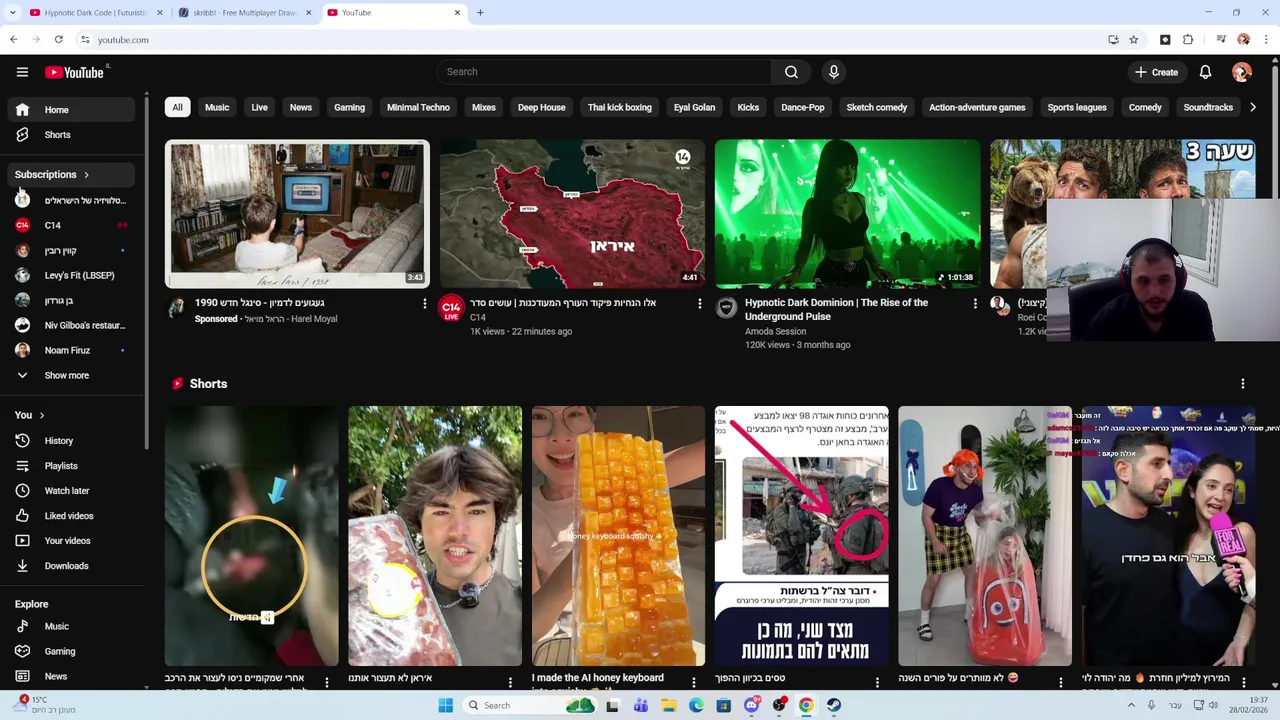The image size is (1280, 720).
Task: Click the YouTube logo
Action: tap(75, 72)
